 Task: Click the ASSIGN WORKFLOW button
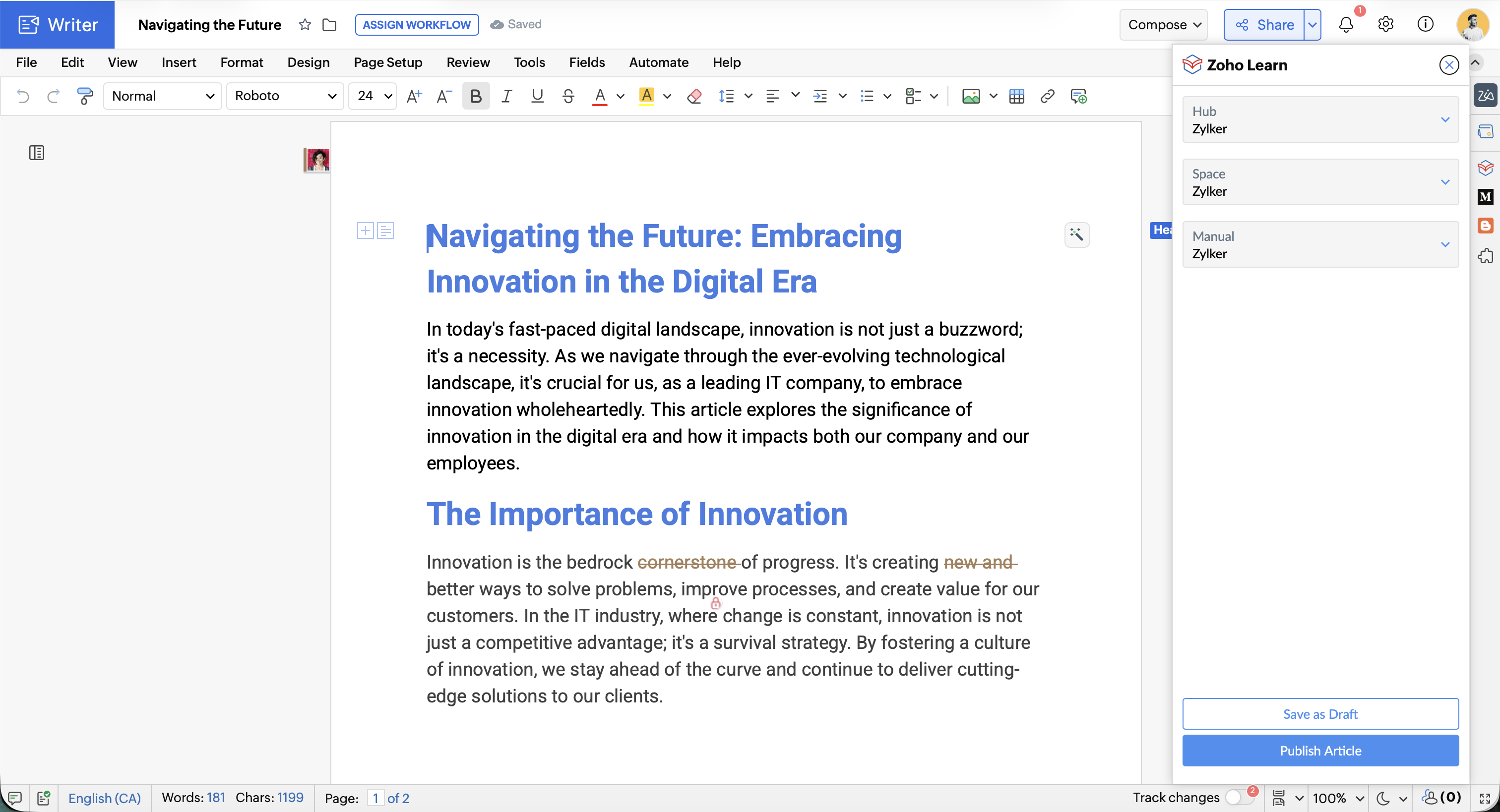pyautogui.click(x=416, y=24)
